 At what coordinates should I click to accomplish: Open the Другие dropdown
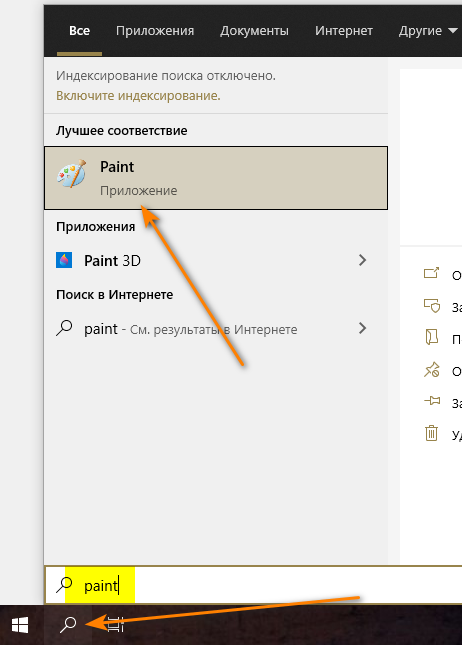(428, 31)
